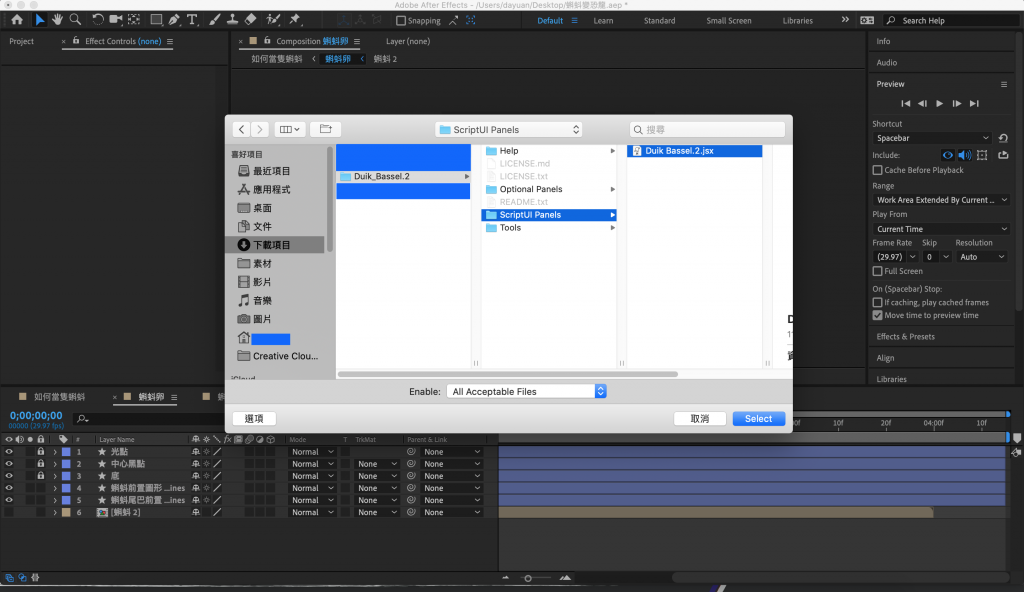Select the Hand tool
Viewport: 1024px width, 592px height.
57,20
